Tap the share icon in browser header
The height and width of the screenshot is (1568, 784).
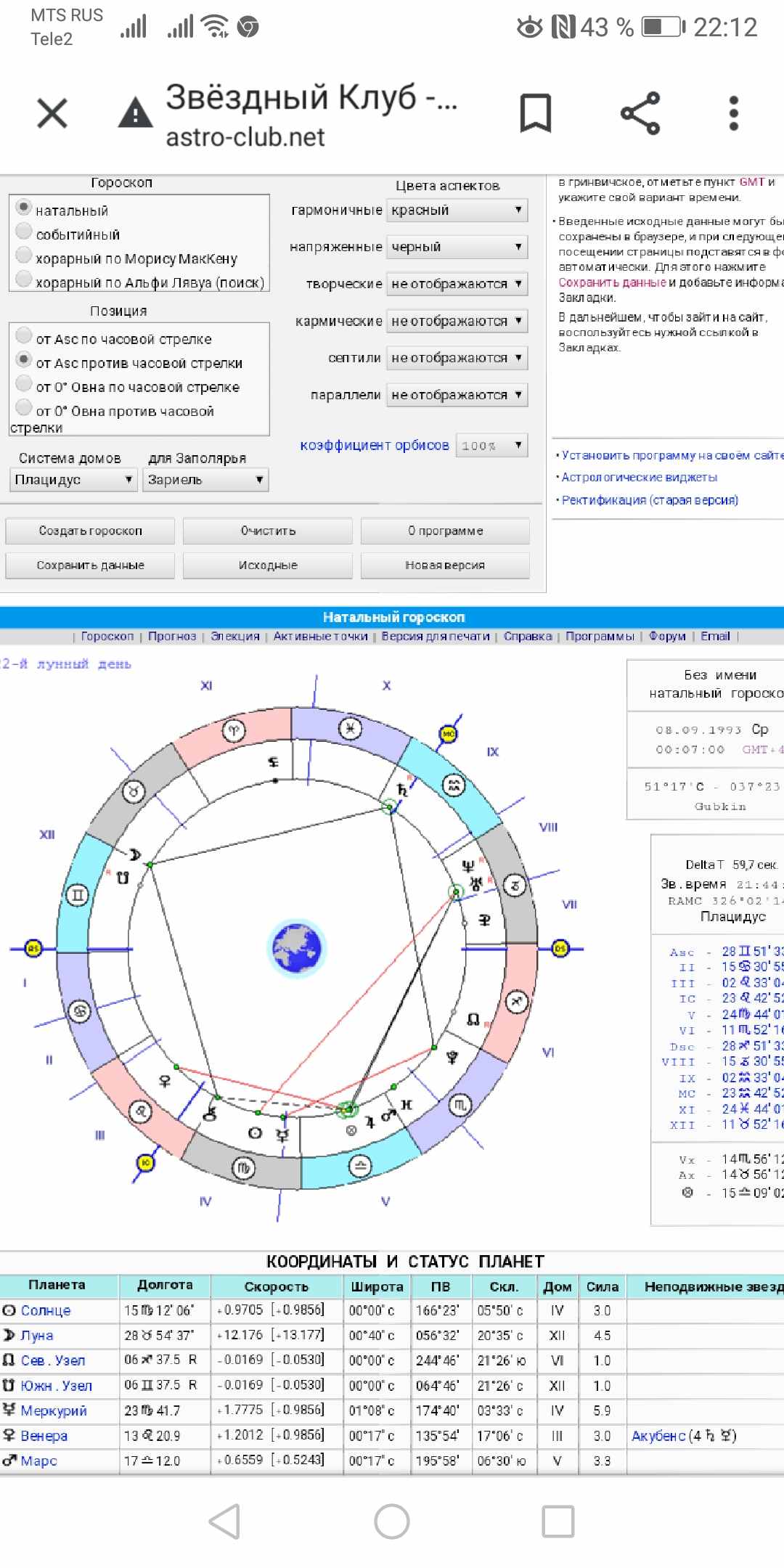pos(640,113)
